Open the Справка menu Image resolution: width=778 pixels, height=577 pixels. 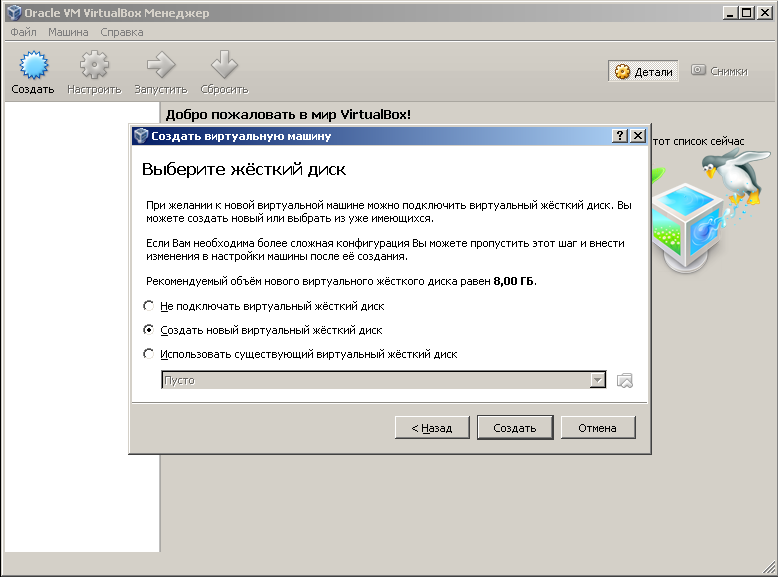[122, 32]
